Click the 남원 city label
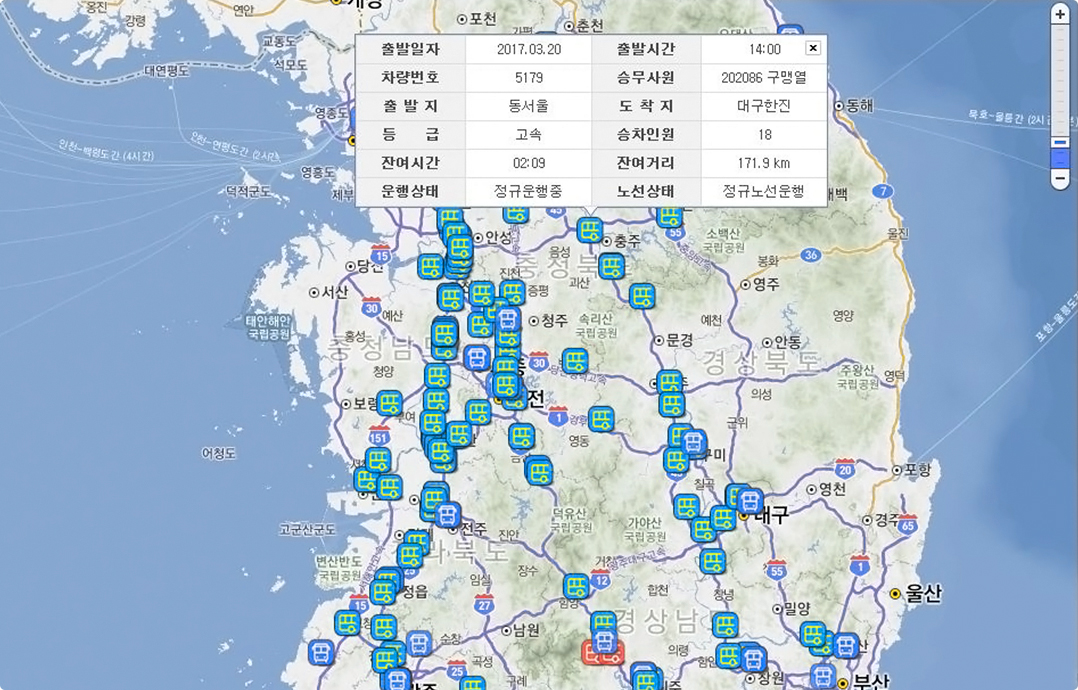The image size is (1078, 690). click(526, 630)
